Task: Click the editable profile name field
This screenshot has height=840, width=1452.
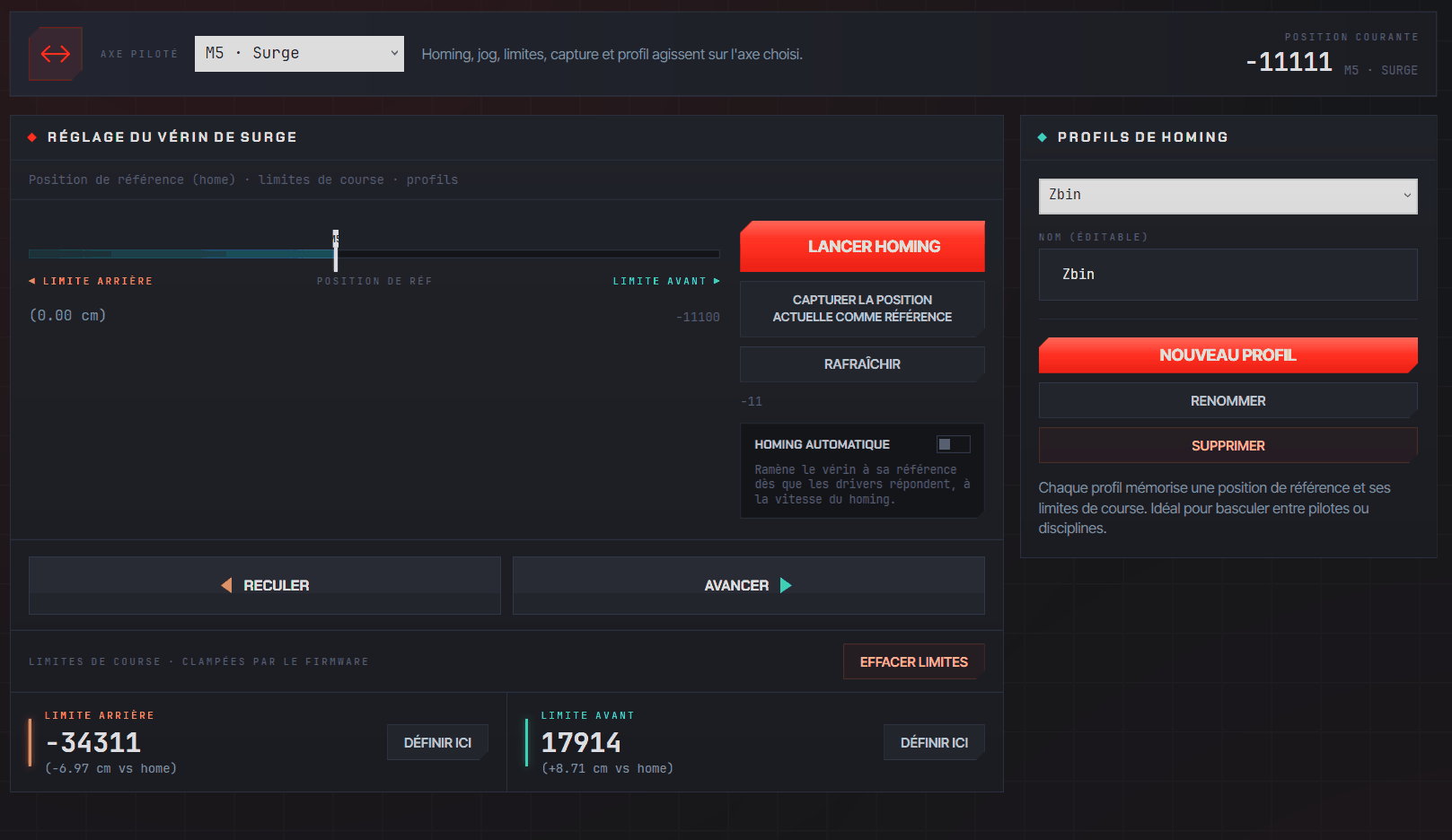Action: point(1228,275)
